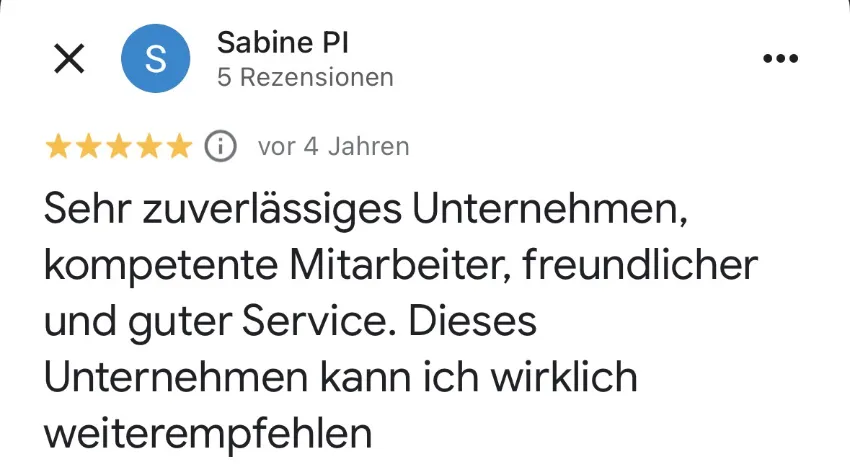Viewport: 850px width, 467px height.
Task: Click the word "weiterempfehlen" in the last line
Action: pyautogui.click(x=208, y=434)
